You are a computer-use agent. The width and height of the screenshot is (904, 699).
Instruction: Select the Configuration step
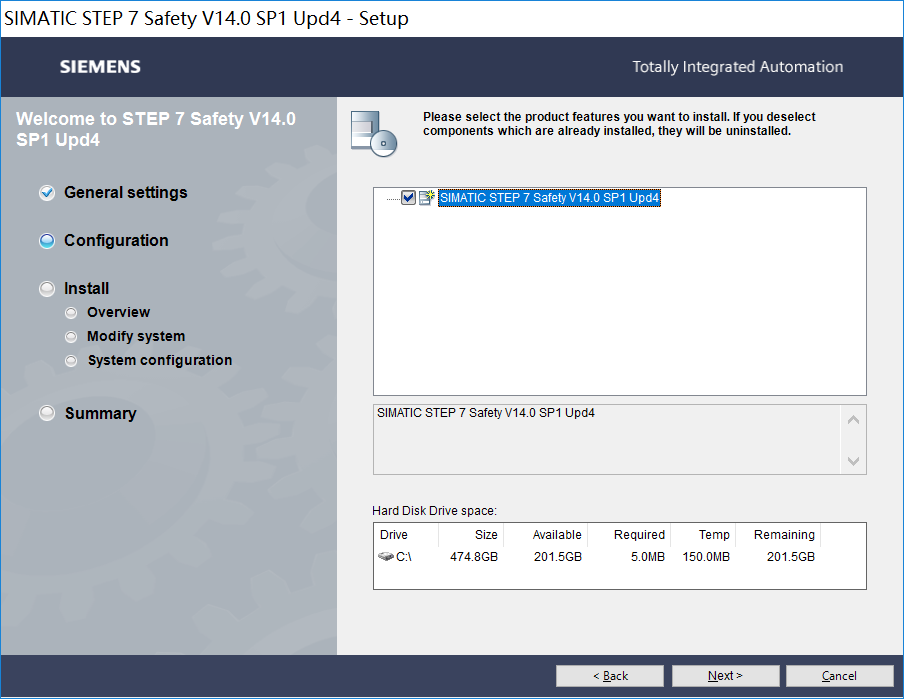[116, 240]
